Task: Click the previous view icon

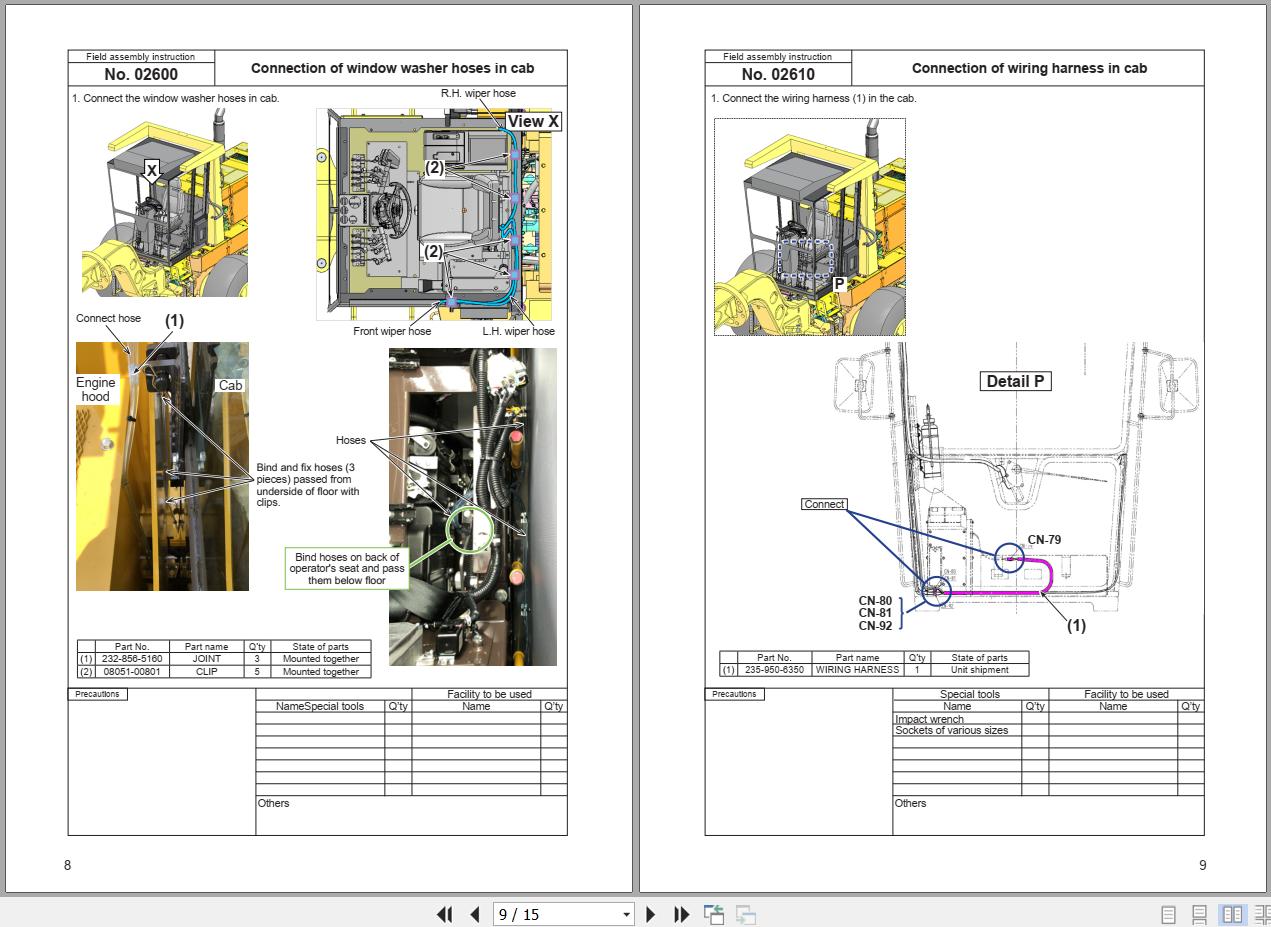Action: tap(714, 914)
